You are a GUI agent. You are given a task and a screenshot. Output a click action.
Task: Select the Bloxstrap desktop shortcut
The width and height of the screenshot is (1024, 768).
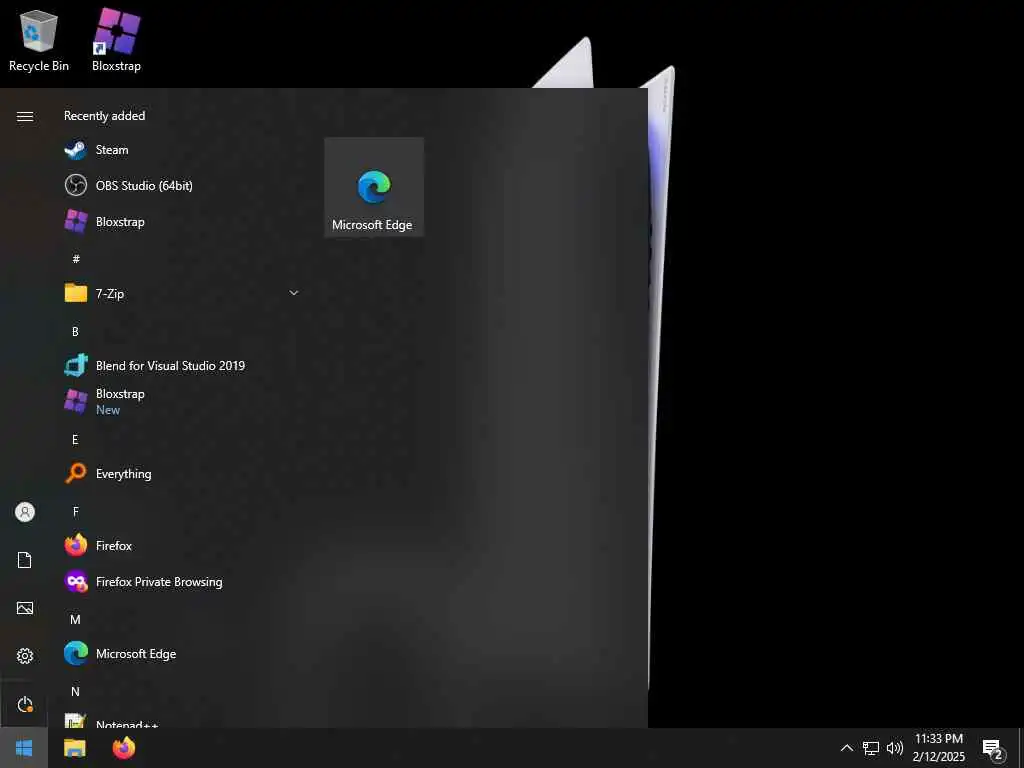116,40
